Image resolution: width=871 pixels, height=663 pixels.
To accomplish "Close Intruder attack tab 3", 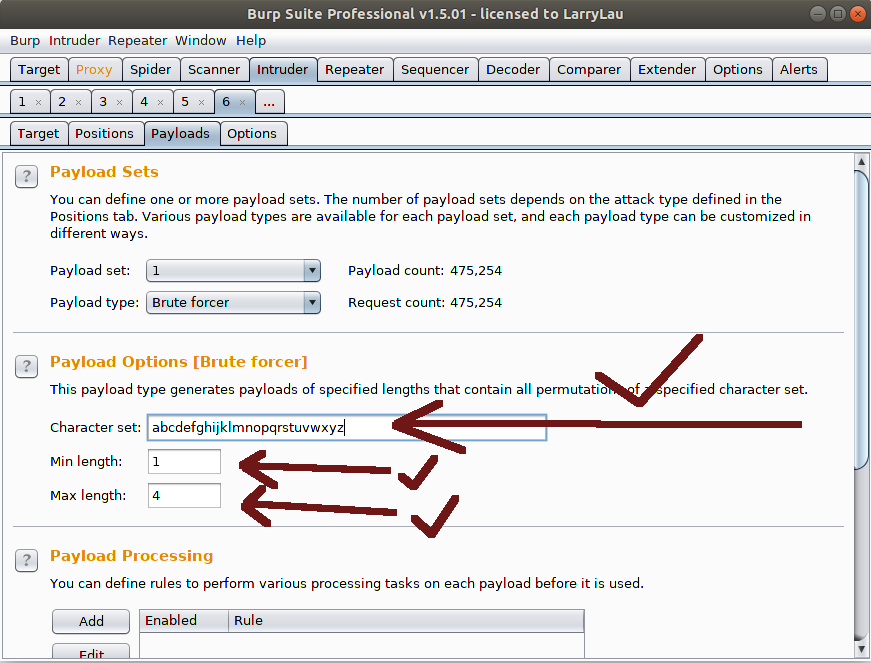I will click(119, 102).
